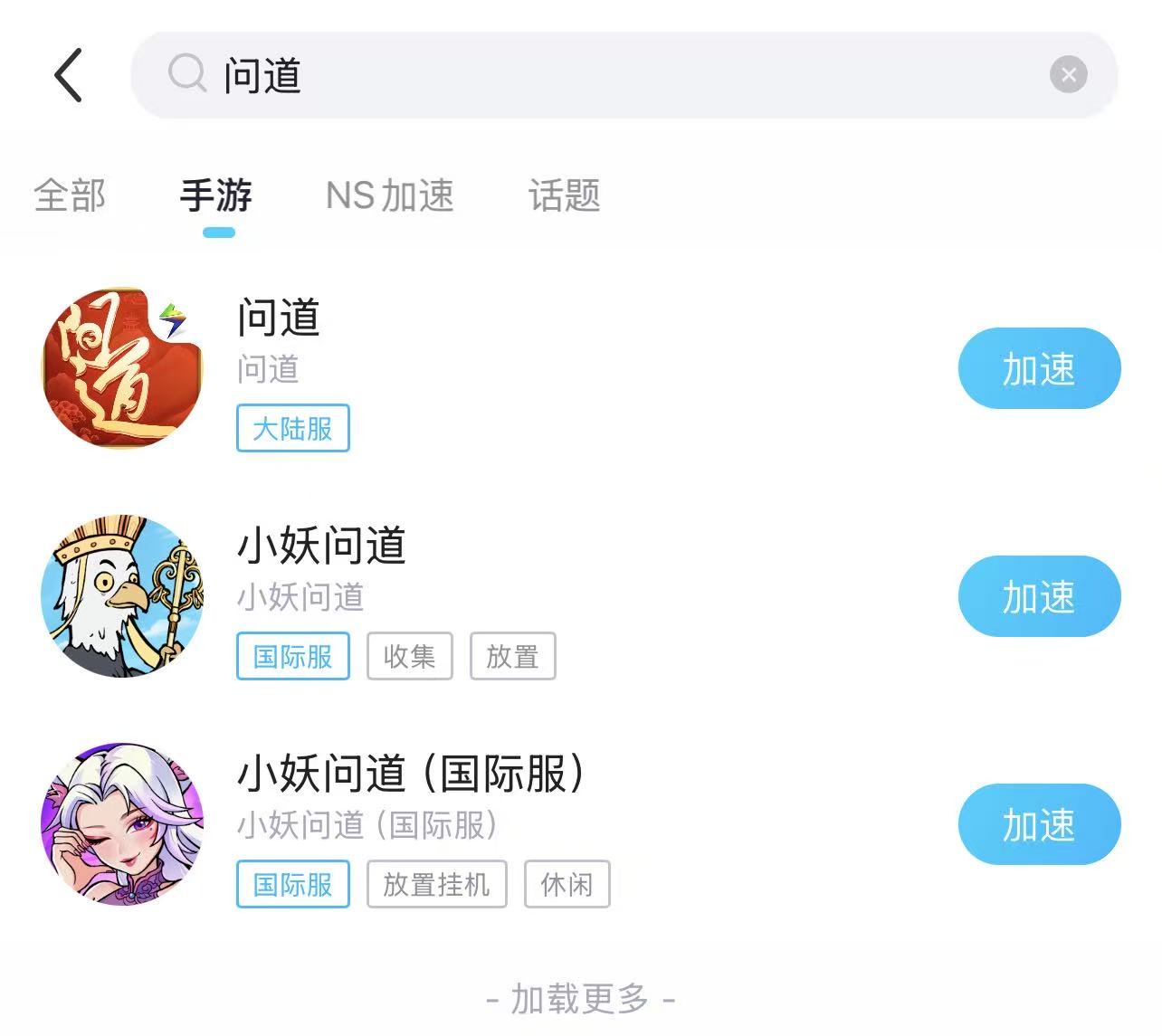Tap the magnifier search icon
The image size is (1162, 1036).
(x=187, y=73)
